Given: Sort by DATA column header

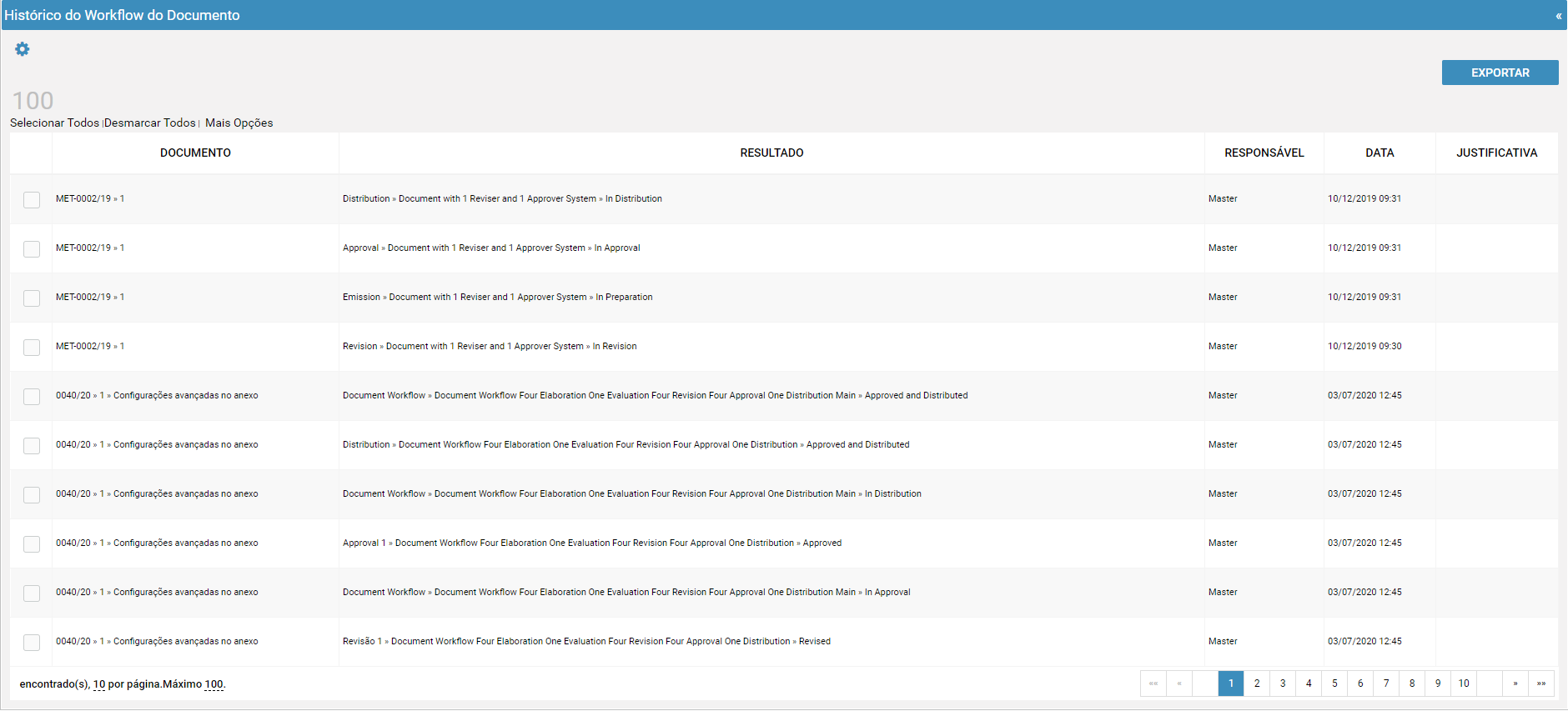Looking at the screenshot, I should point(1380,153).
